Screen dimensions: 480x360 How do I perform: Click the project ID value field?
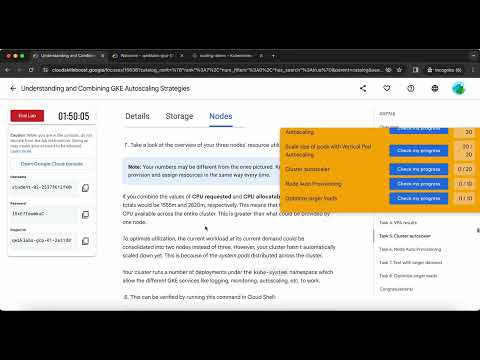click(x=44, y=240)
